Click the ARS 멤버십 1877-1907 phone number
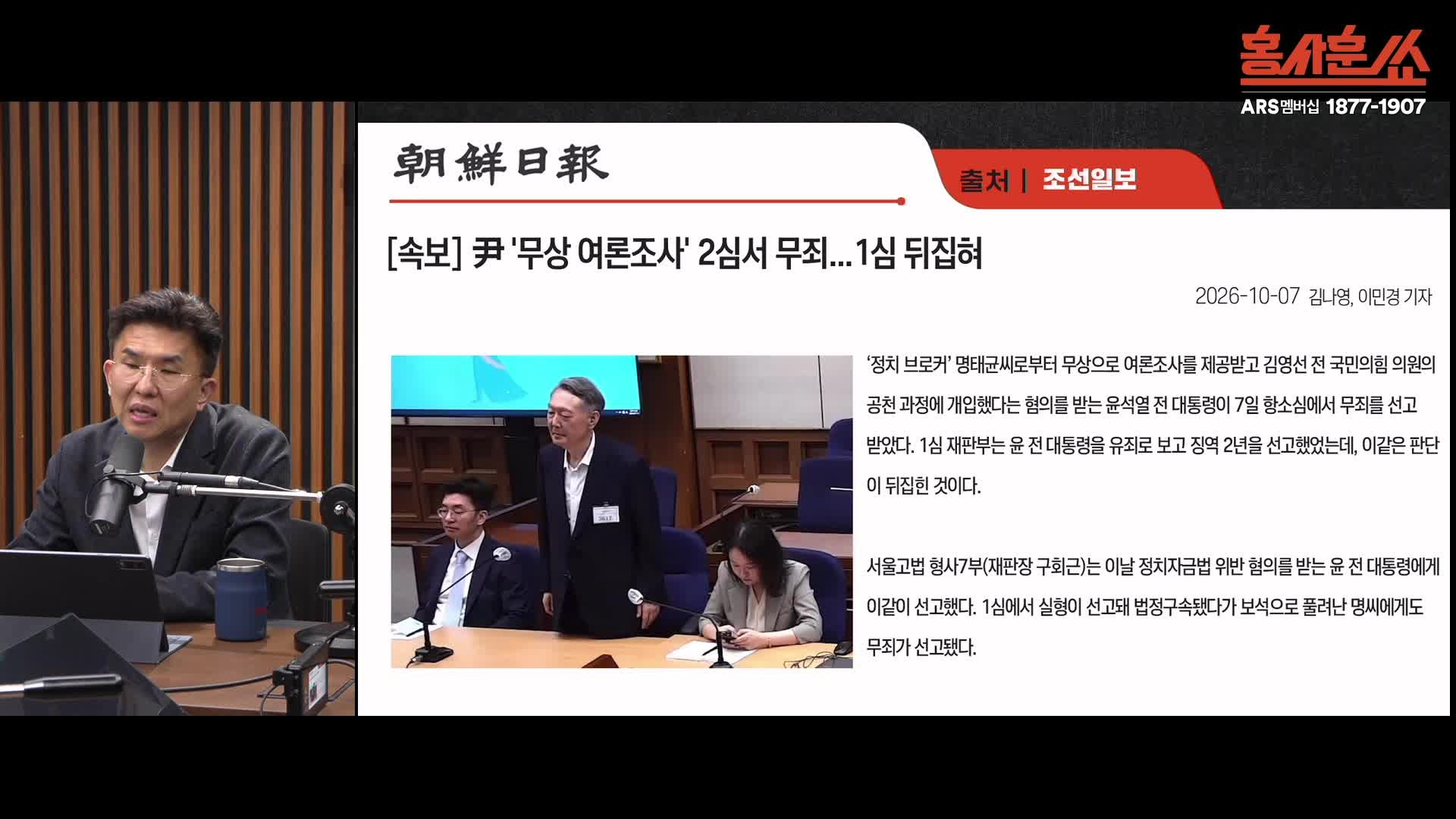The image size is (1456, 819). pyautogui.click(x=1333, y=107)
